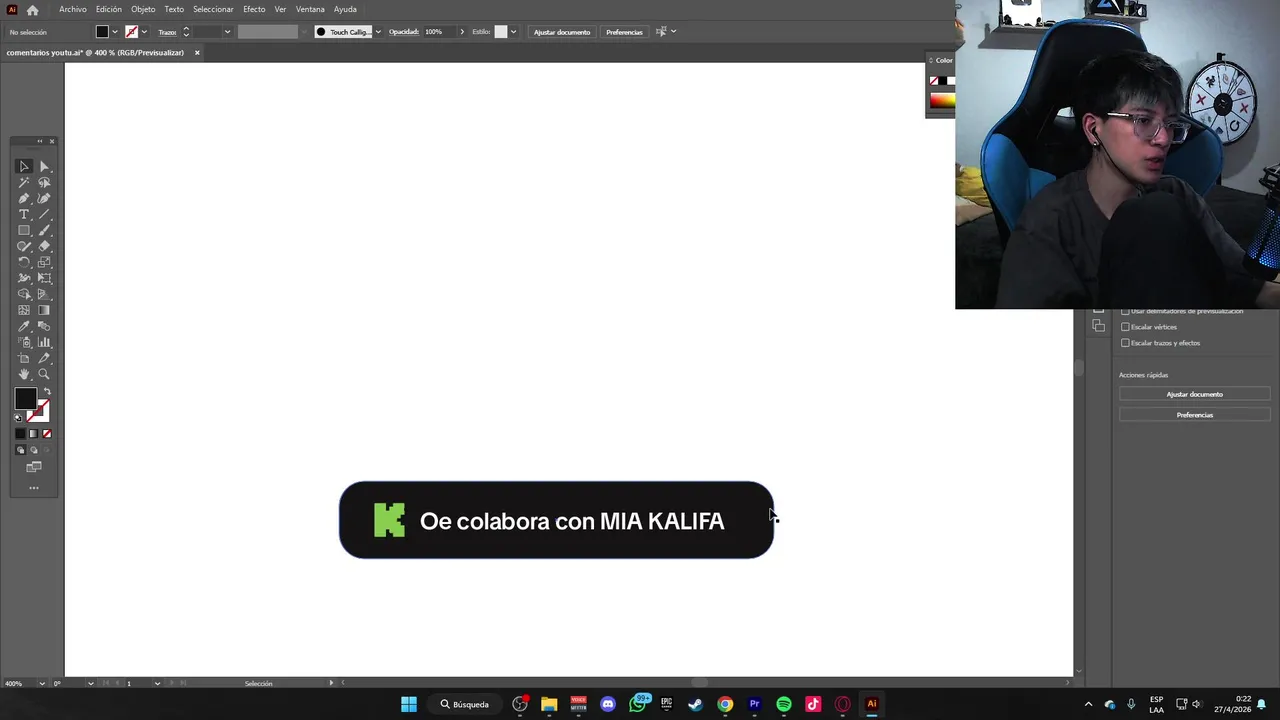Select the Paintbrush tool
Screen dimensions: 1280x720
pyautogui.click(x=44, y=230)
